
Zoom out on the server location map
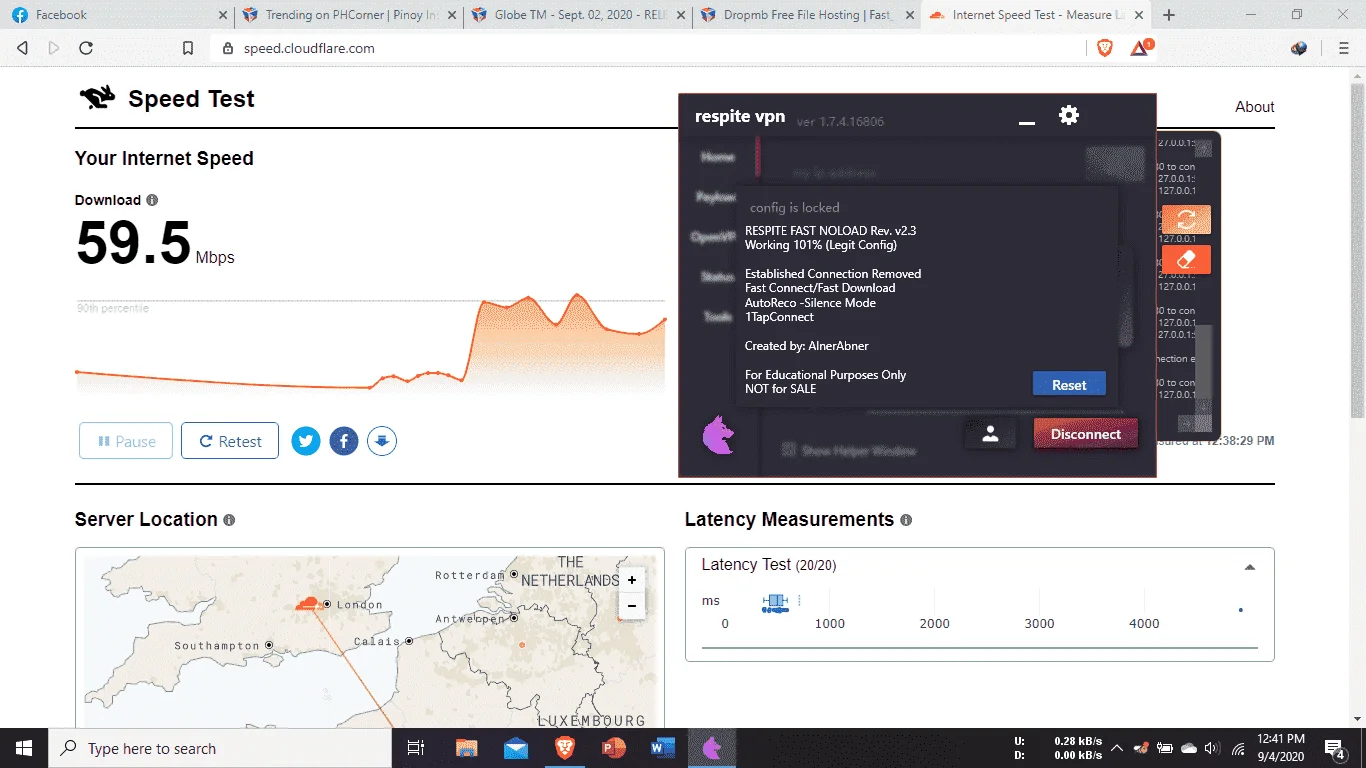(632, 605)
